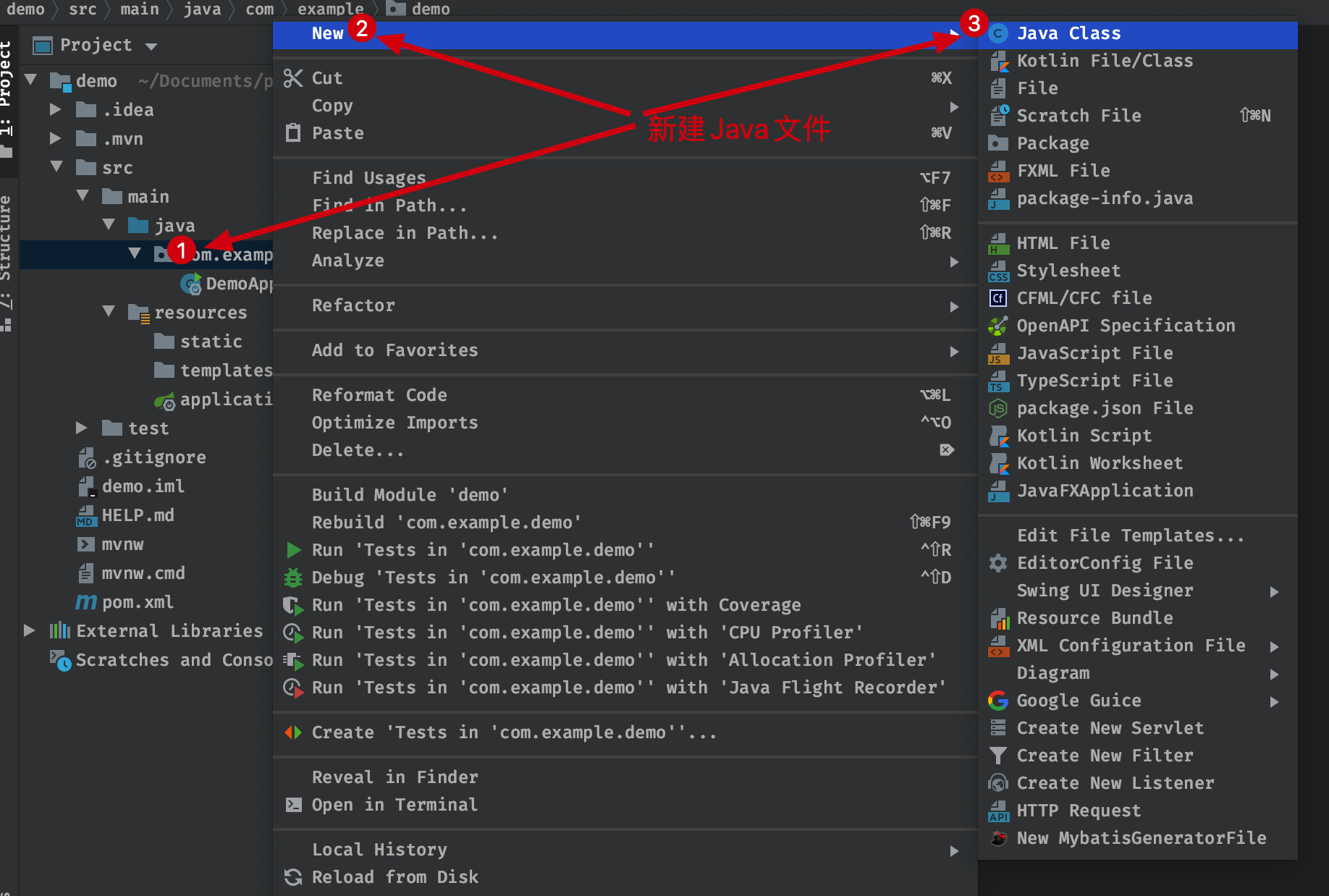1329x896 pixels.
Task: Select HELP.md file in tree
Action: [138, 515]
